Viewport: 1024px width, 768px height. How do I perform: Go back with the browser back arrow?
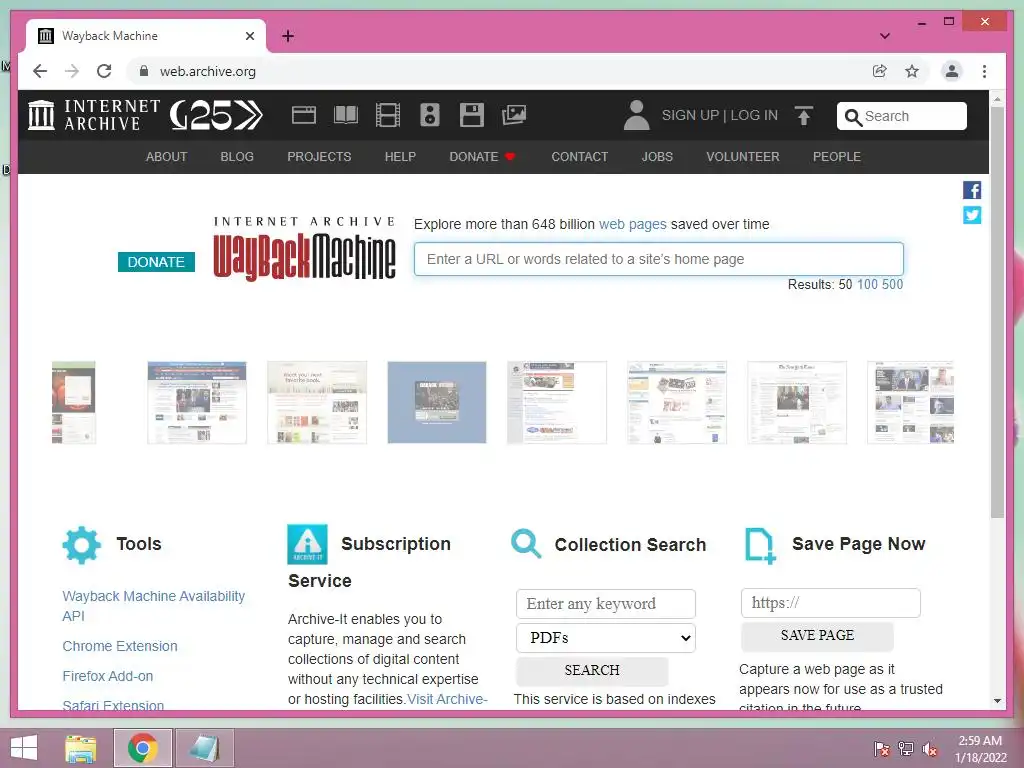pyautogui.click(x=40, y=71)
